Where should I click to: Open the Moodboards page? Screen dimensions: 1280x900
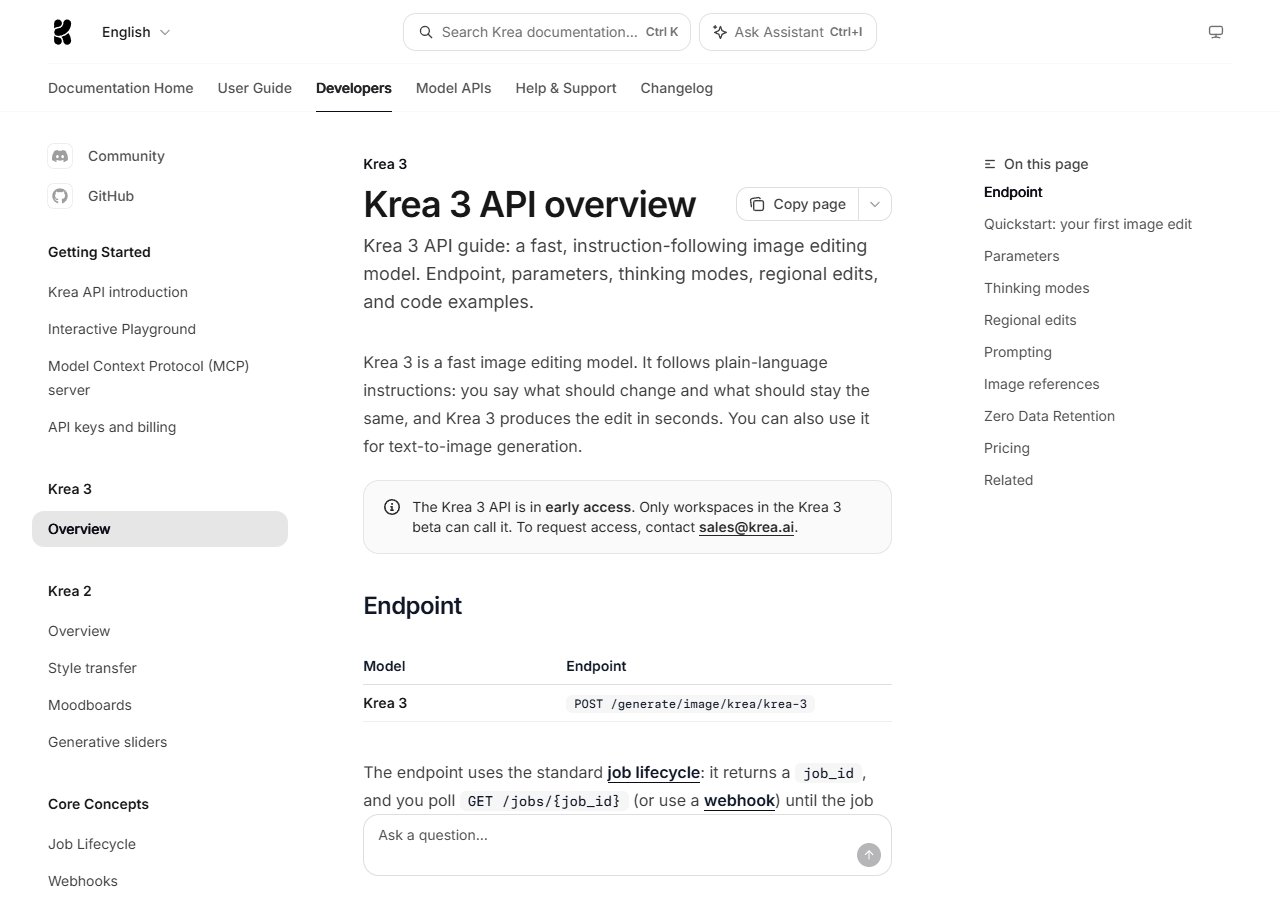pos(90,705)
